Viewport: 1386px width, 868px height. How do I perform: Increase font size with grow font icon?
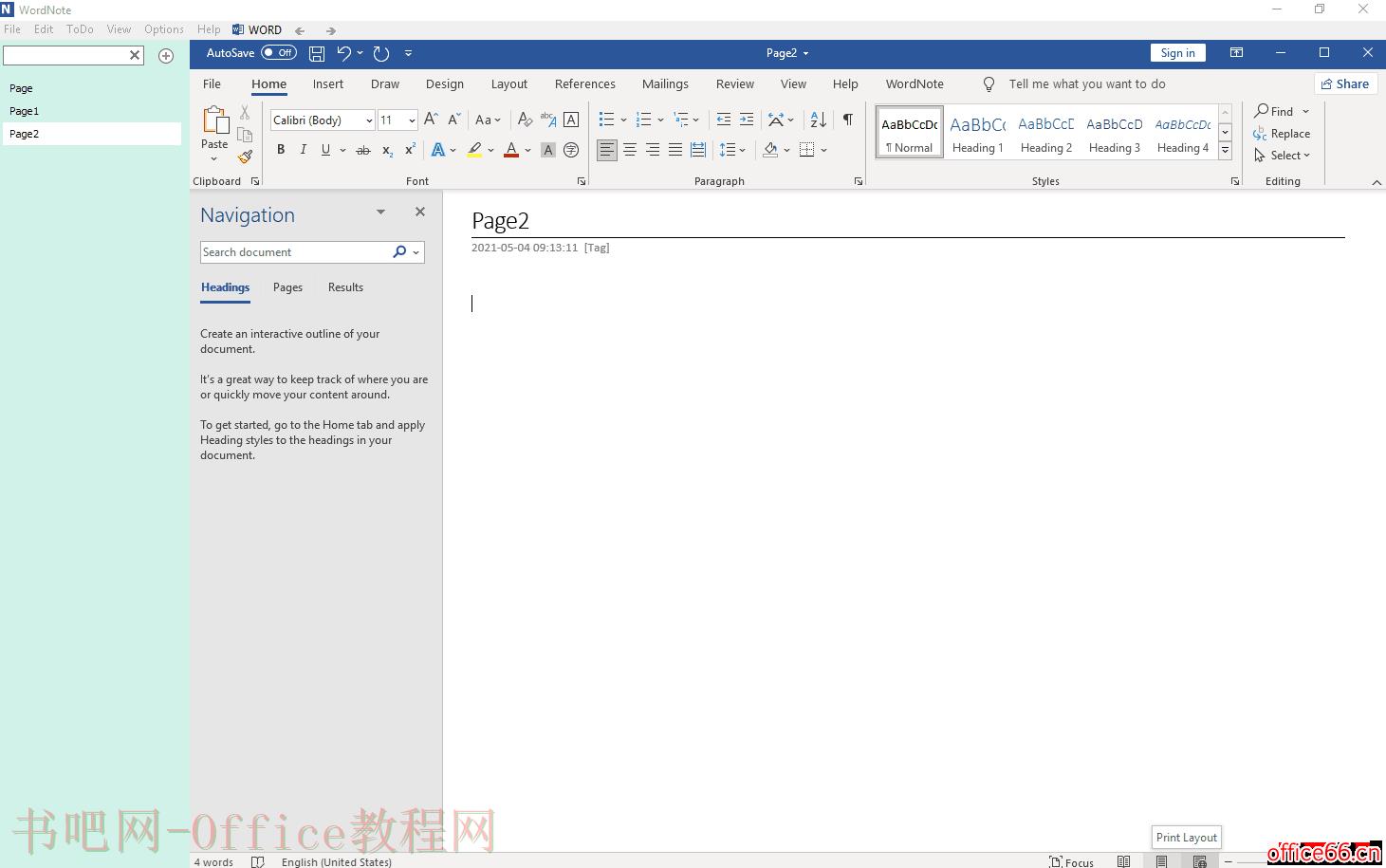[x=431, y=120]
